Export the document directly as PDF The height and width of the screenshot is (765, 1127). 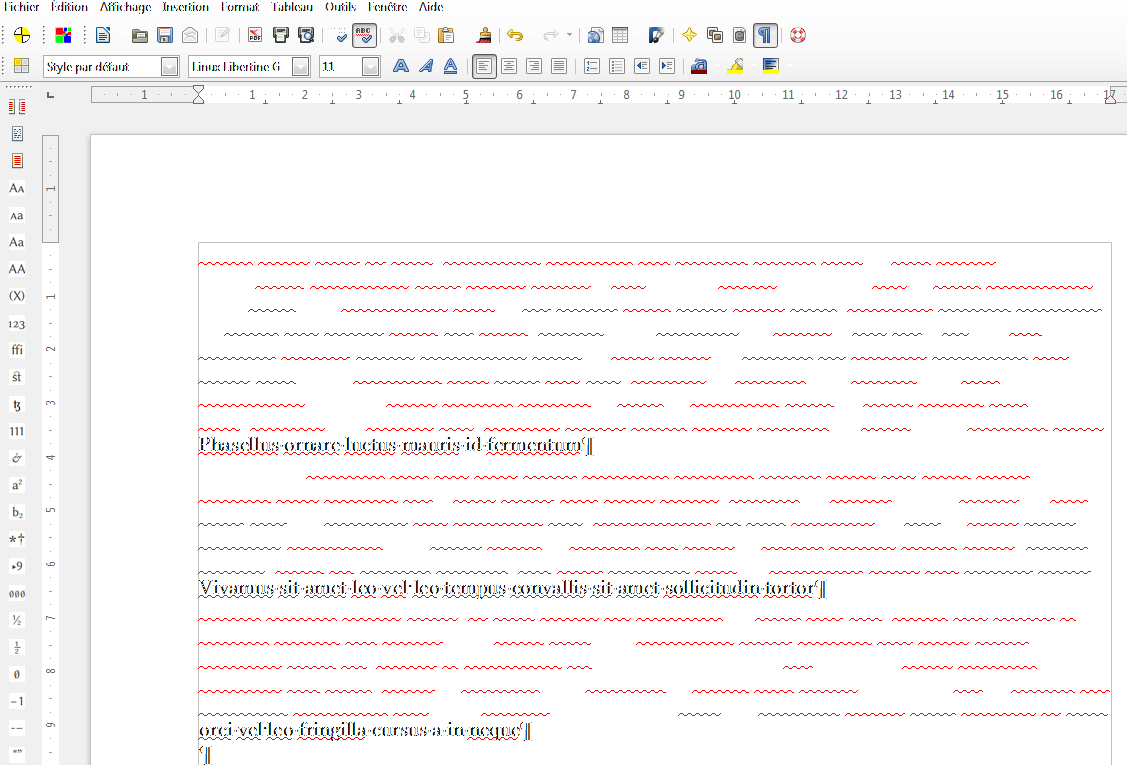pos(254,36)
